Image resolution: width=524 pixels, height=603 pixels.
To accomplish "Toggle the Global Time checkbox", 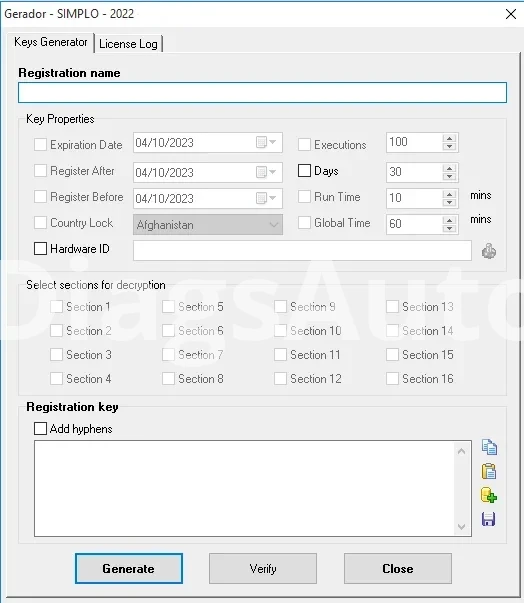I will tap(304, 223).
